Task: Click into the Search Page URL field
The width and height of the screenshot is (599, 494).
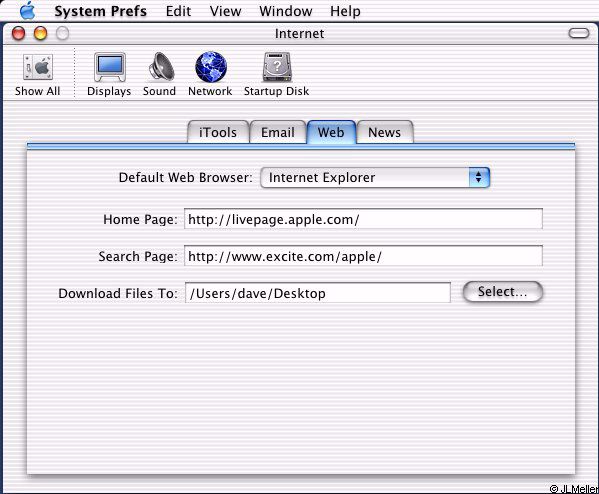Action: (x=363, y=256)
